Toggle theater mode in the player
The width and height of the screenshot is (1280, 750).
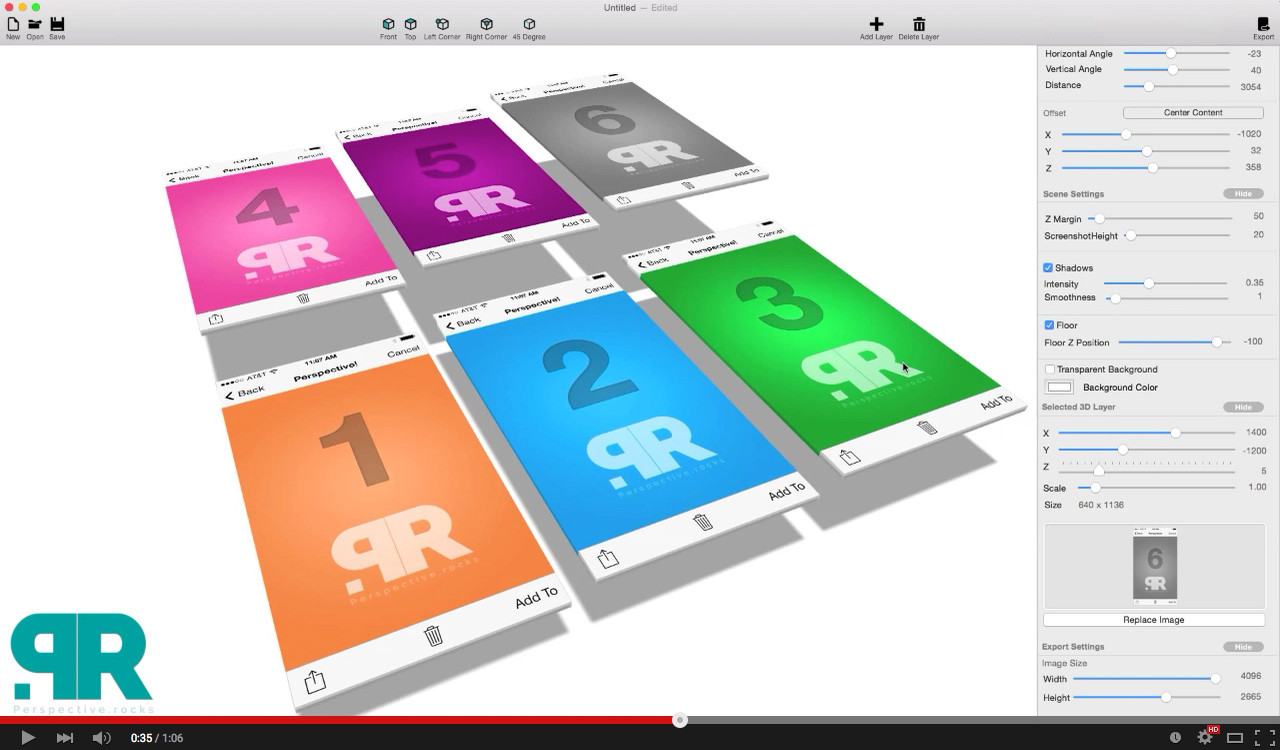coord(1235,738)
